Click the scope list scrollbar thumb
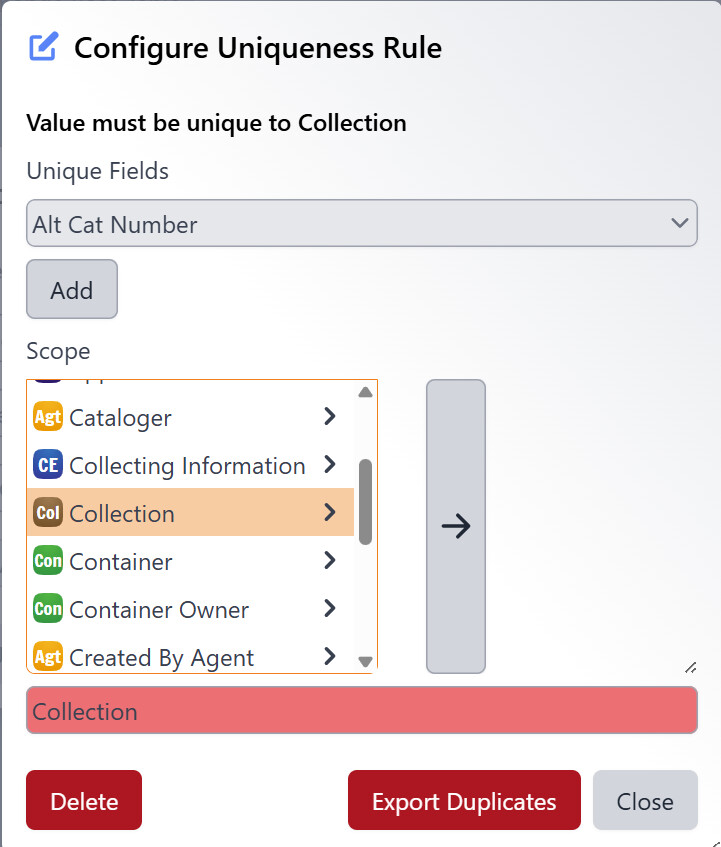The image size is (721, 847). click(365, 502)
